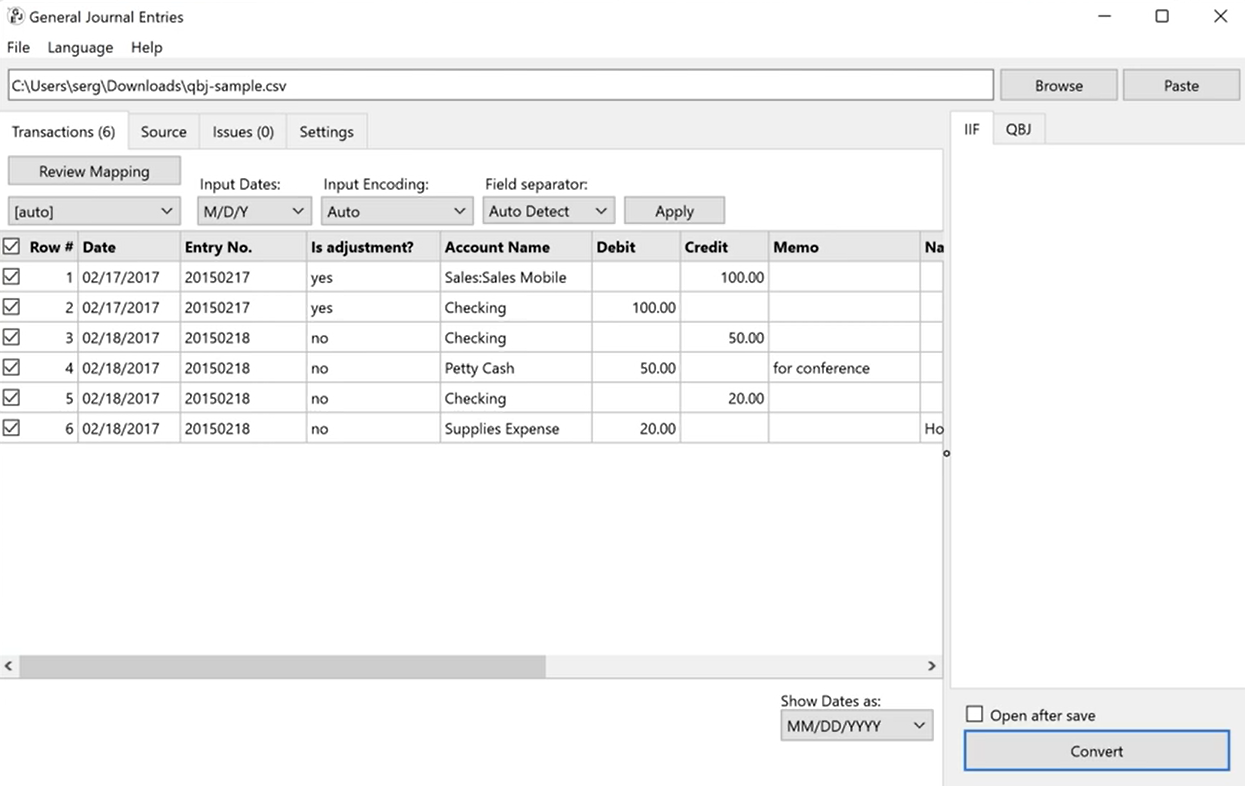Viewport: 1245px width, 786px height.
Task: Open the Field separator Auto Detect dropdown
Action: (x=548, y=211)
